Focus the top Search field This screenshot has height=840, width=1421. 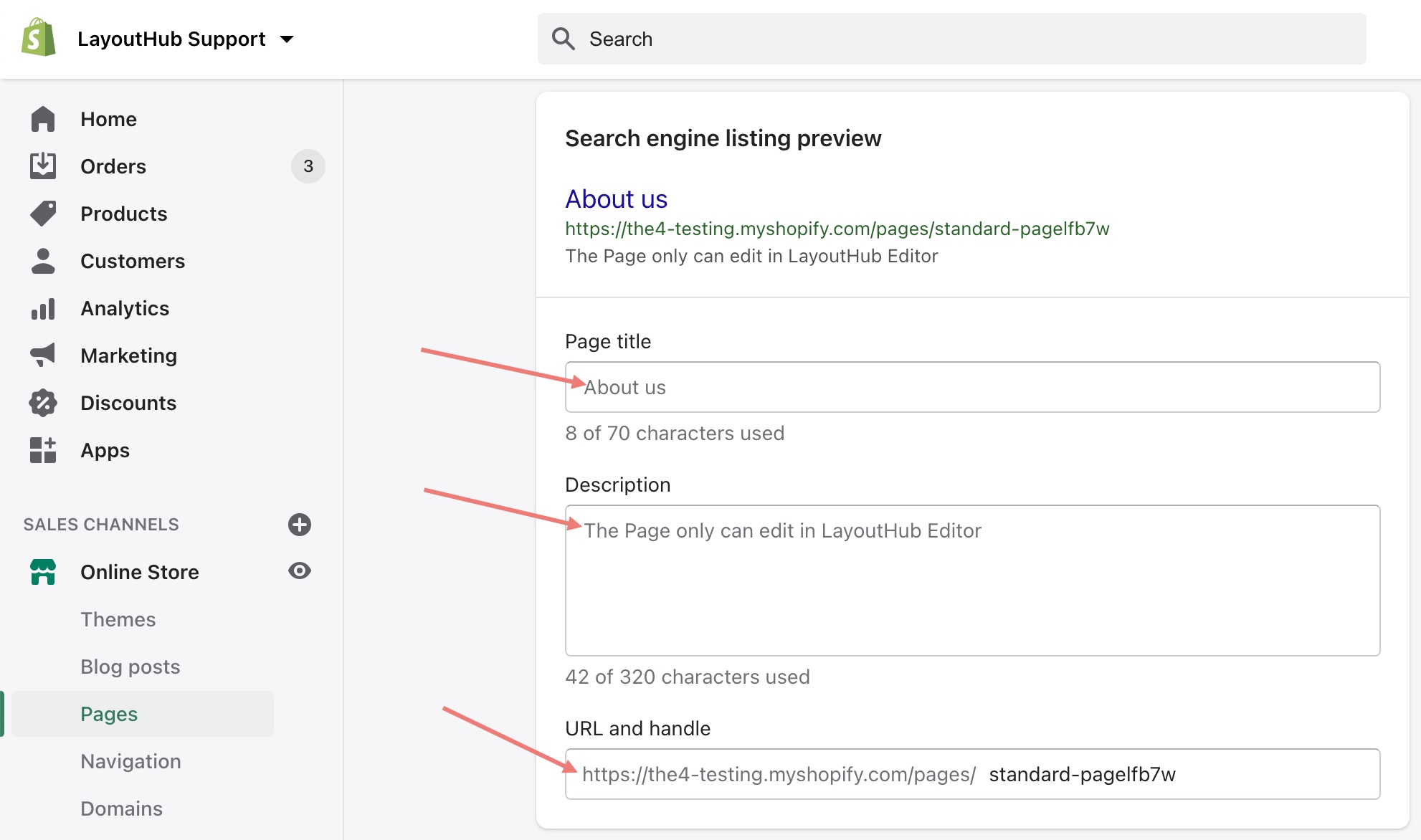[951, 39]
